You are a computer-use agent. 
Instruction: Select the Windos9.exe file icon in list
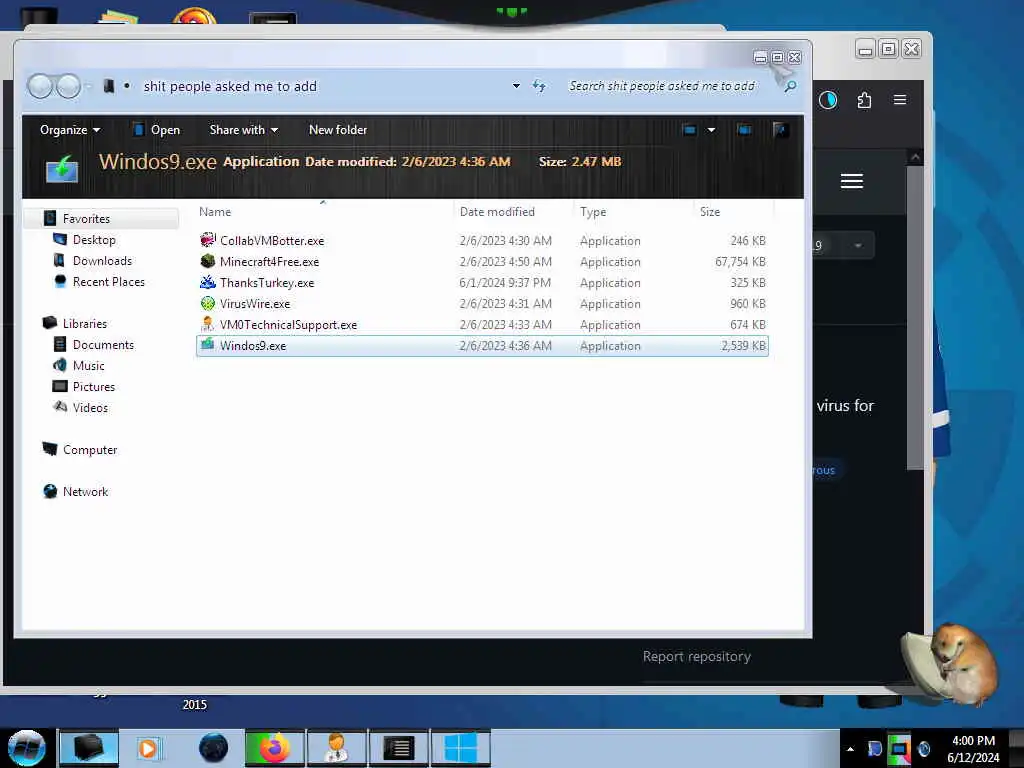click(x=208, y=344)
